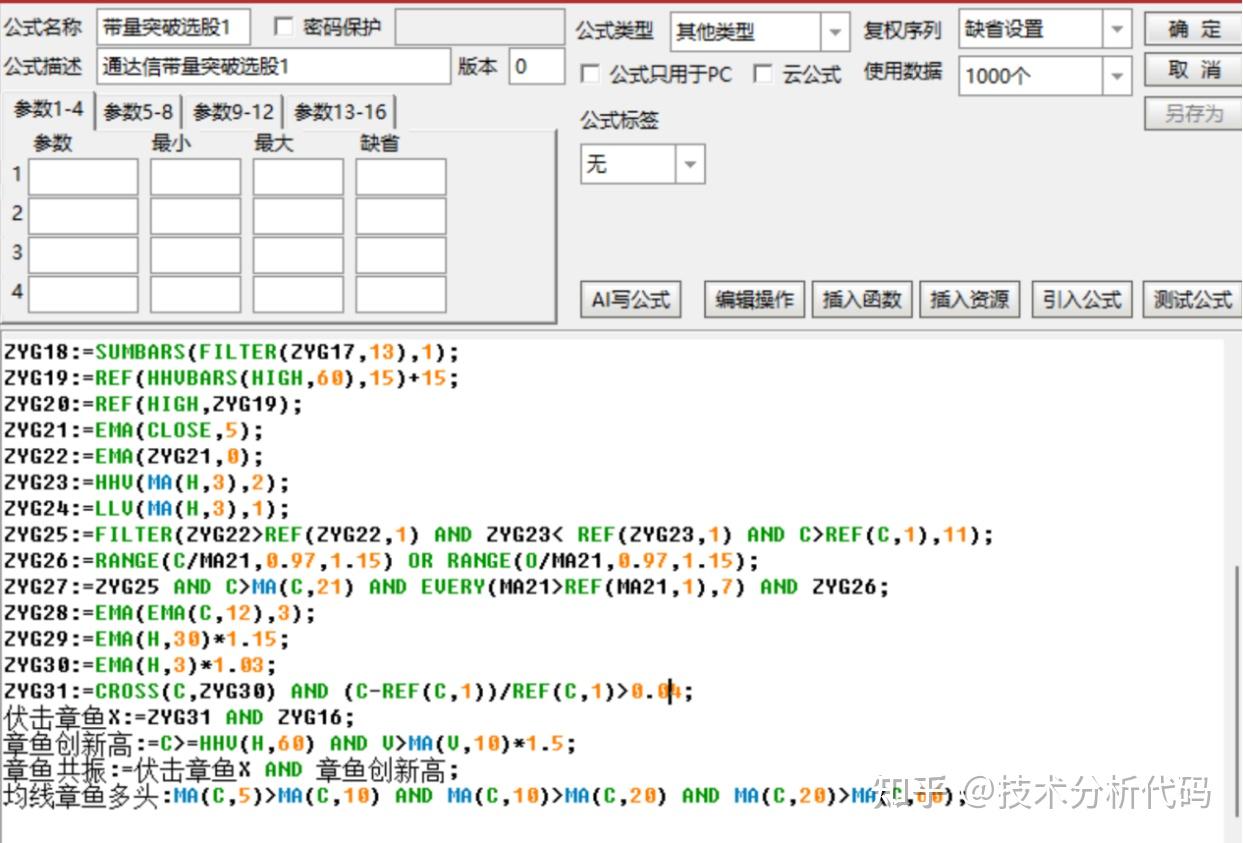Screen dimensions: 1243x843
Task: Click the 引入公式 button
Action: click(1082, 299)
